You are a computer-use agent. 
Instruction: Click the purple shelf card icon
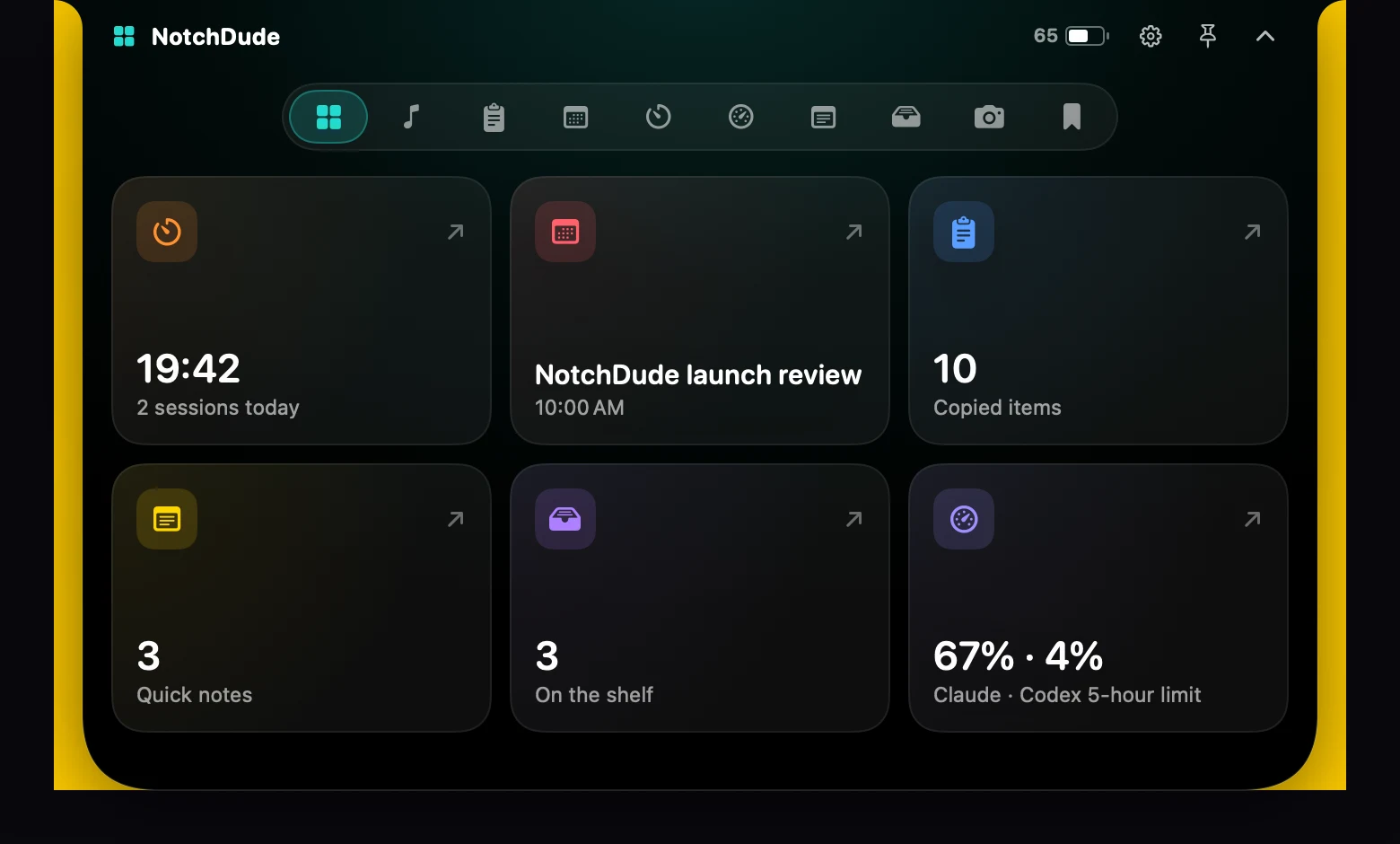pos(565,519)
